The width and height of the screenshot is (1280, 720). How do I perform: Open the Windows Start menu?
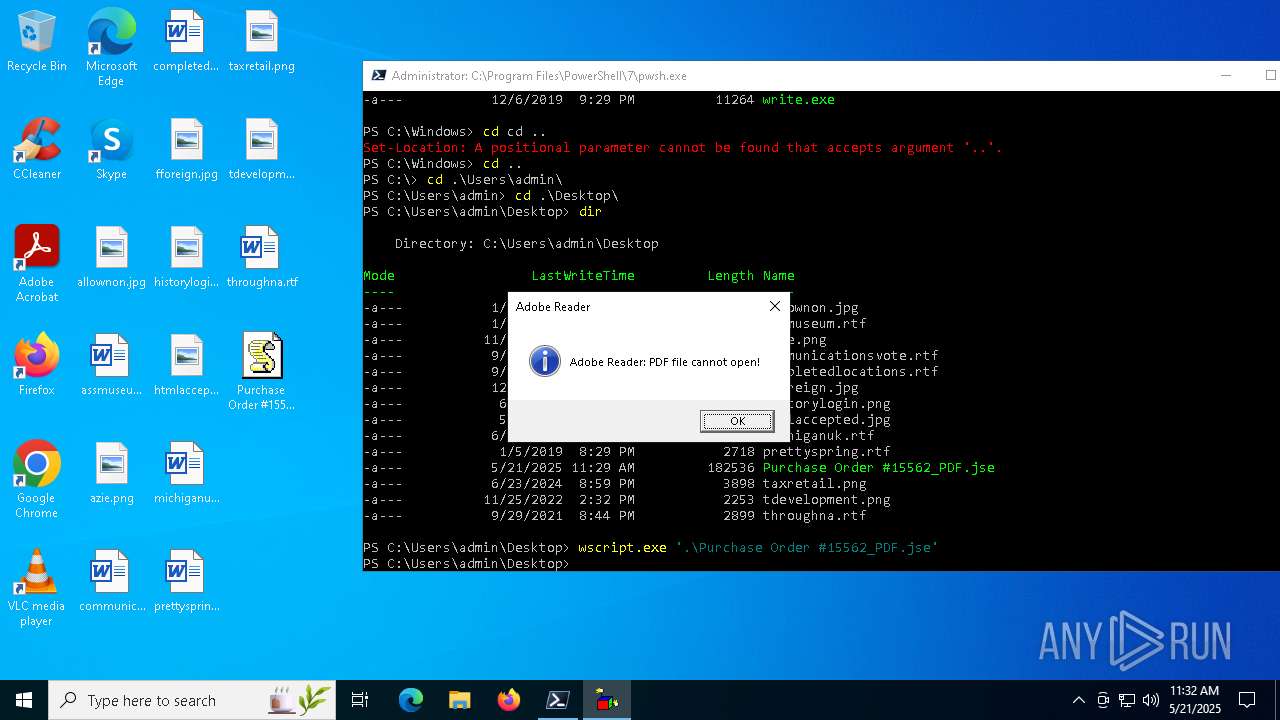(24, 700)
